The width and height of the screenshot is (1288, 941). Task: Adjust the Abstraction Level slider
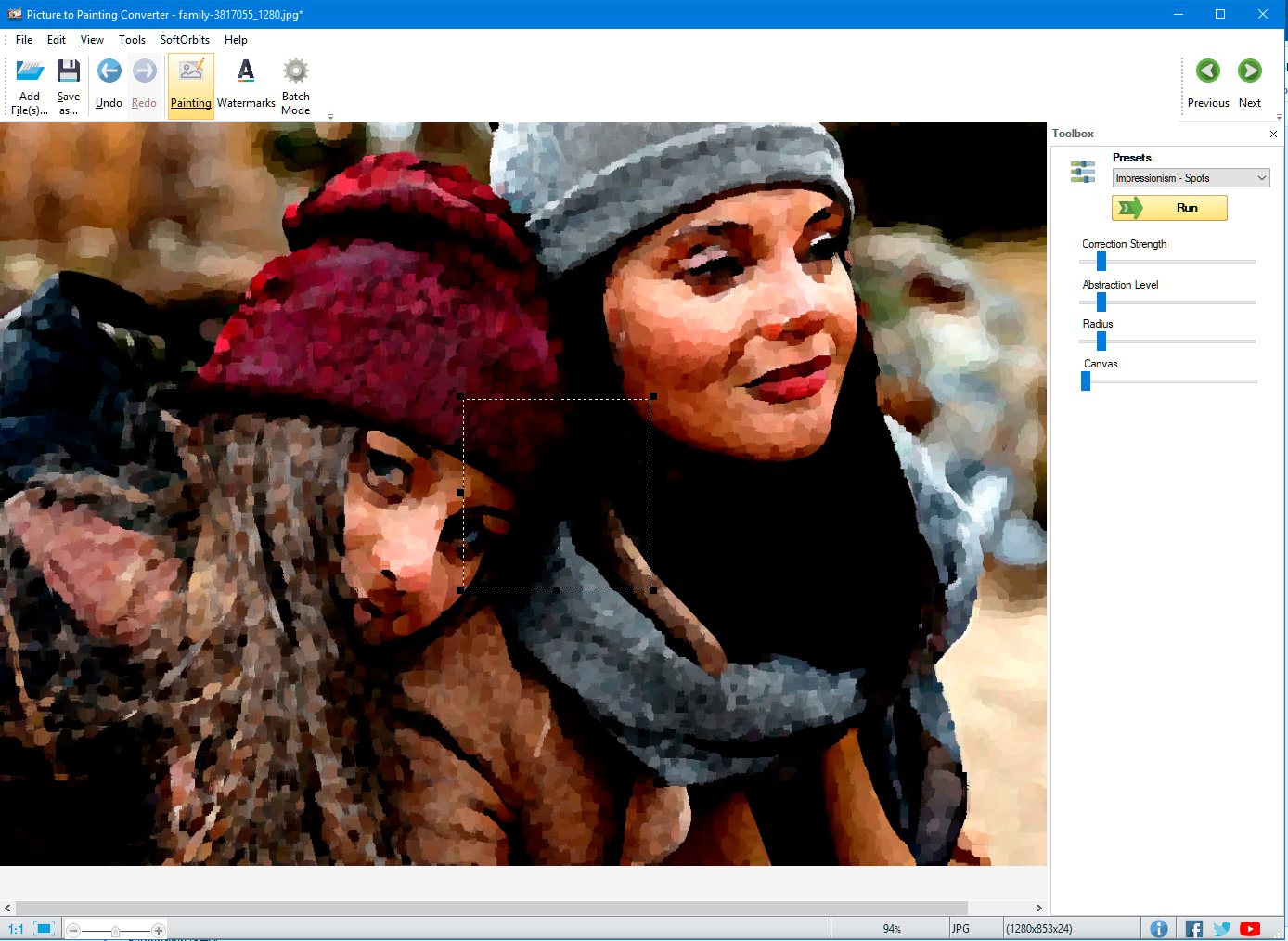click(1101, 302)
